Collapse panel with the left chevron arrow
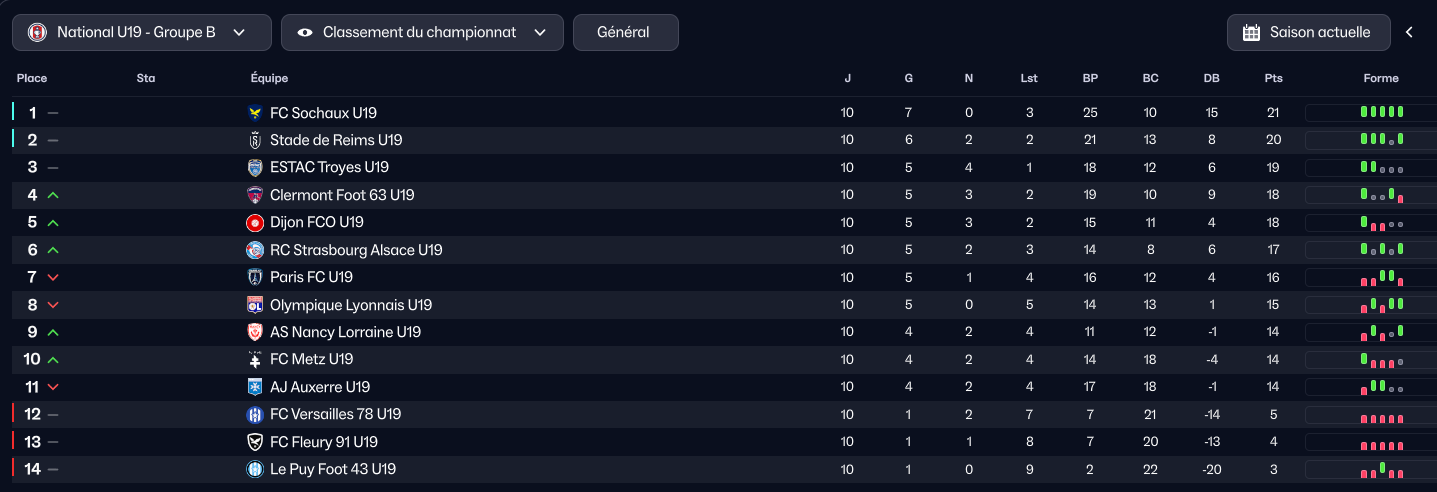This screenshot has height=492, width=1437. coord(1409,32)
